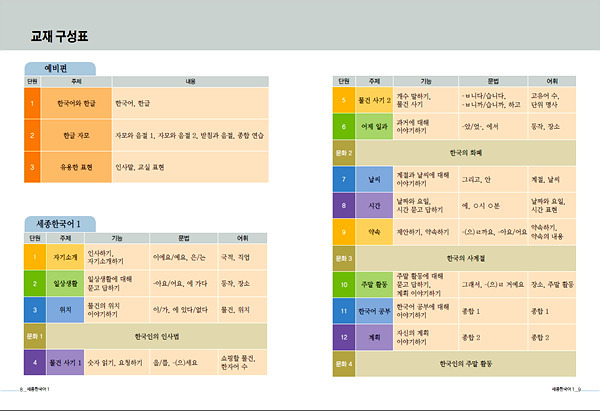Screen dimensions: 600x411
Task: Click the "유용한 표현" topic cell
Action: [x=76, y=167]
